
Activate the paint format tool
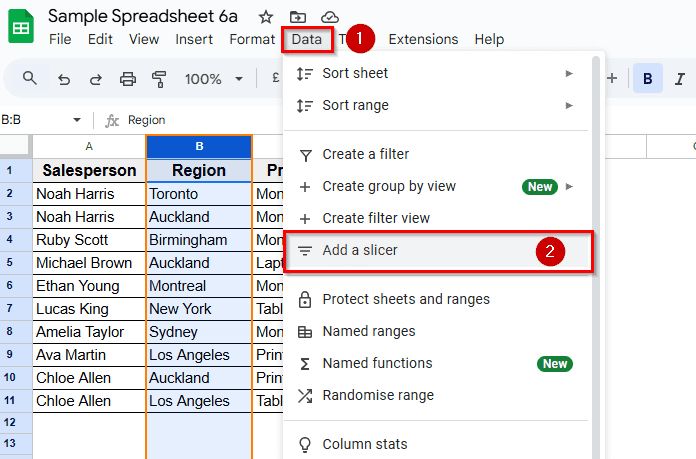pos(158,79)
